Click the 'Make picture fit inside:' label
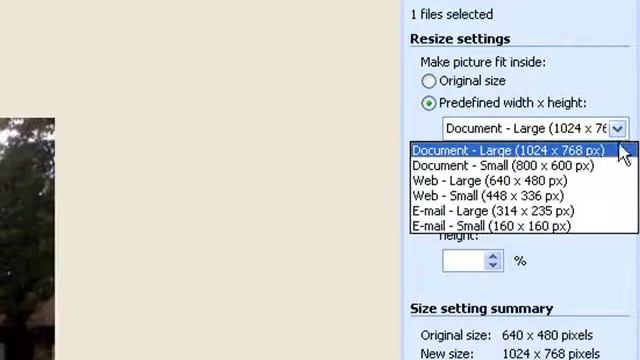The image size is (640, 360). click(x=483, y=62)
